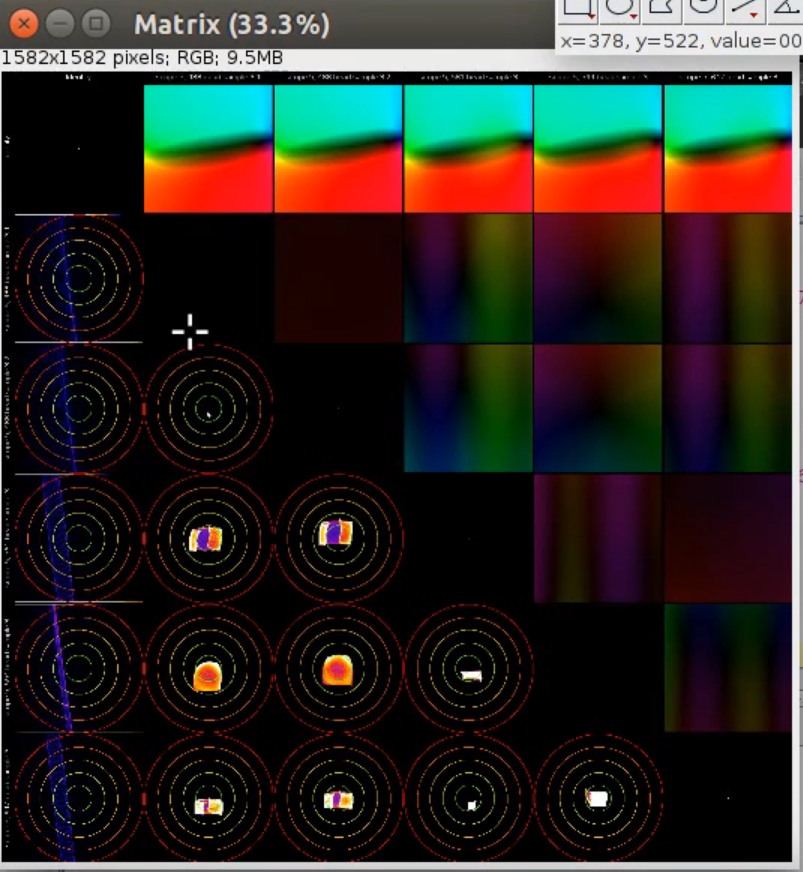803x872 pixels.
Task: Select the Rectangle selection tool
Action: tap(577, 8)
